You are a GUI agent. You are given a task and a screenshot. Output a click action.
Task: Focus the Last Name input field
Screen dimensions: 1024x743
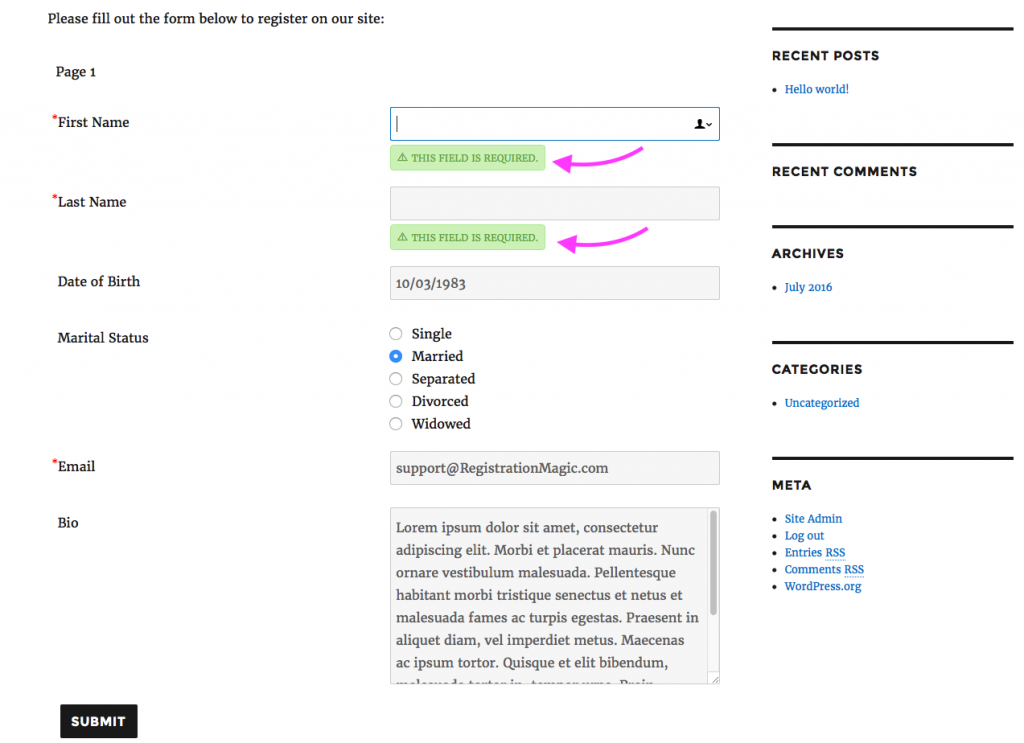[x=554, y=203]
